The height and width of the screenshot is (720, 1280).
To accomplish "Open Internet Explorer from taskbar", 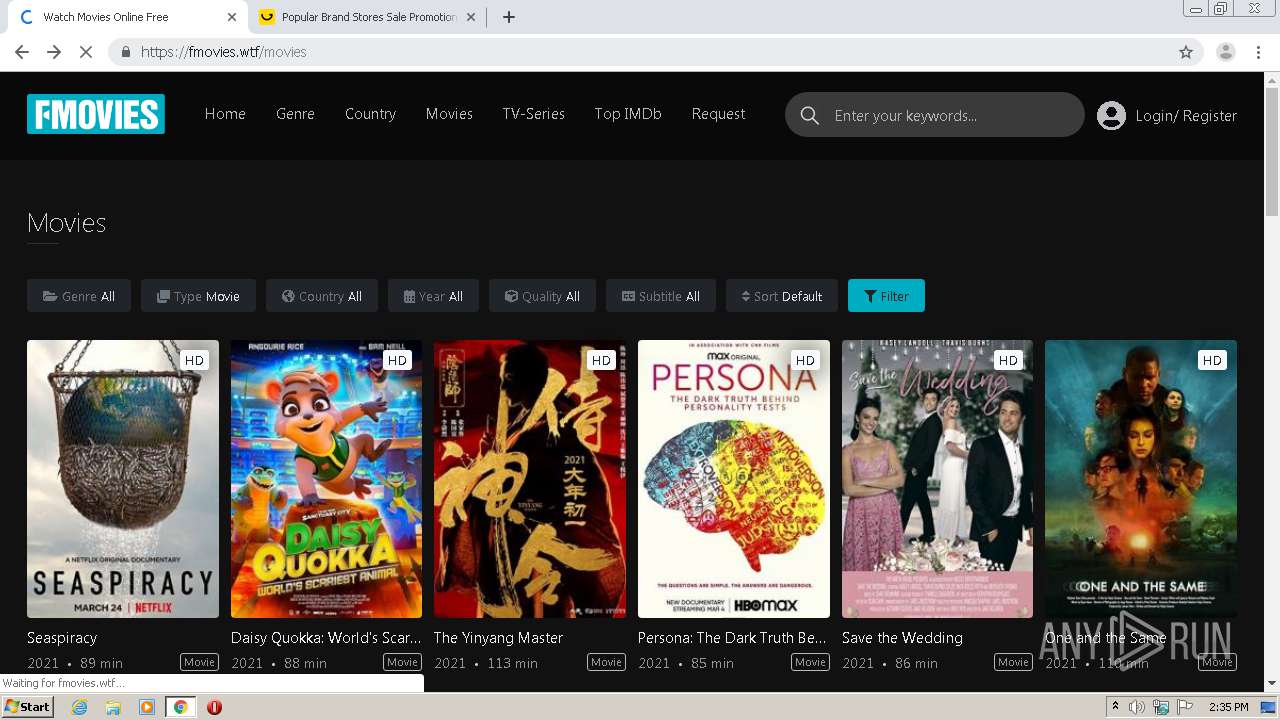I will pos(79,707).
